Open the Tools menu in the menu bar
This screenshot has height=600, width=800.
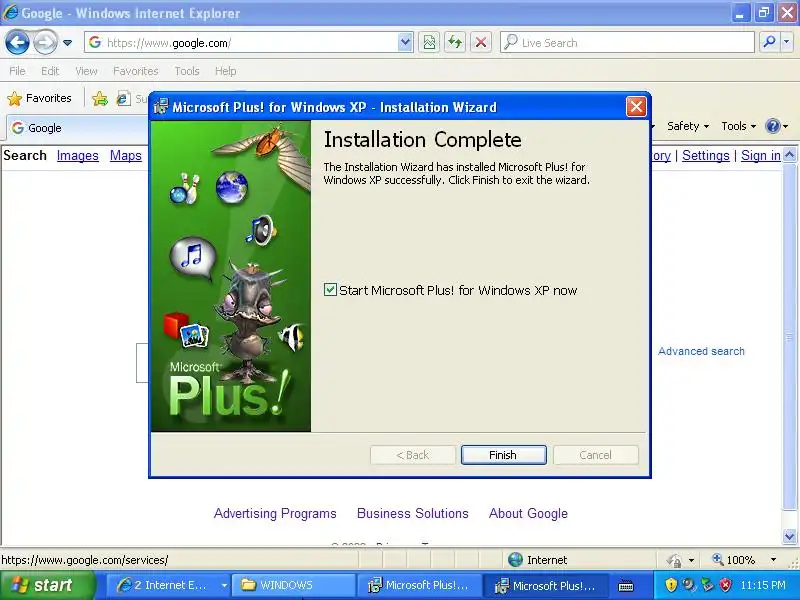[187, 71]
